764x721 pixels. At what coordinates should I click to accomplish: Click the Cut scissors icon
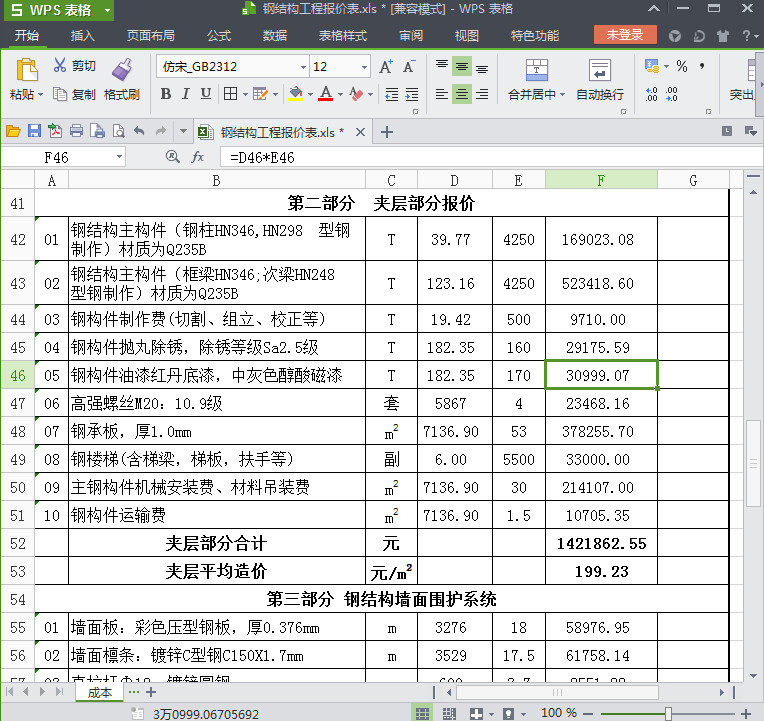pos(59,65)
